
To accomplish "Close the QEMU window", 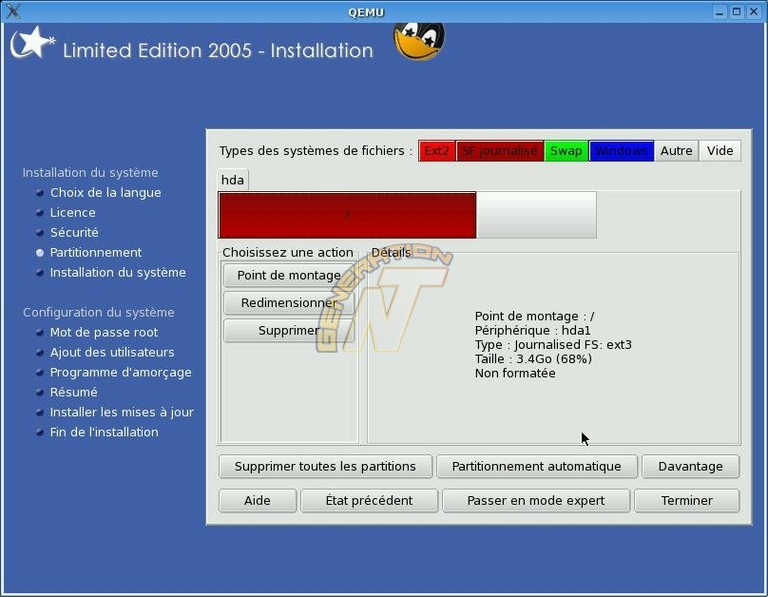I will pyautogui.click(x=753, y=12).
